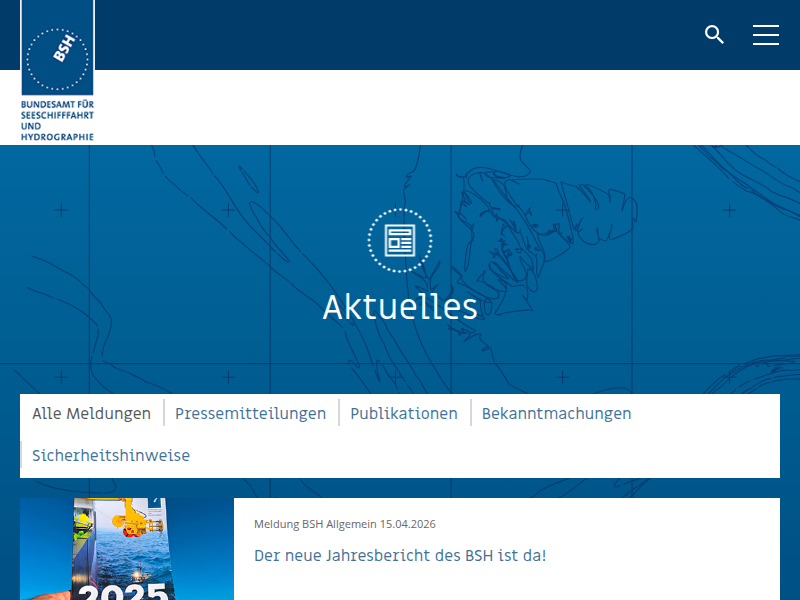Image resolution: width=800 pixels, height=600 pixels.
Task: Click the yellow crane in the report cover
Action: click(134, 521)
